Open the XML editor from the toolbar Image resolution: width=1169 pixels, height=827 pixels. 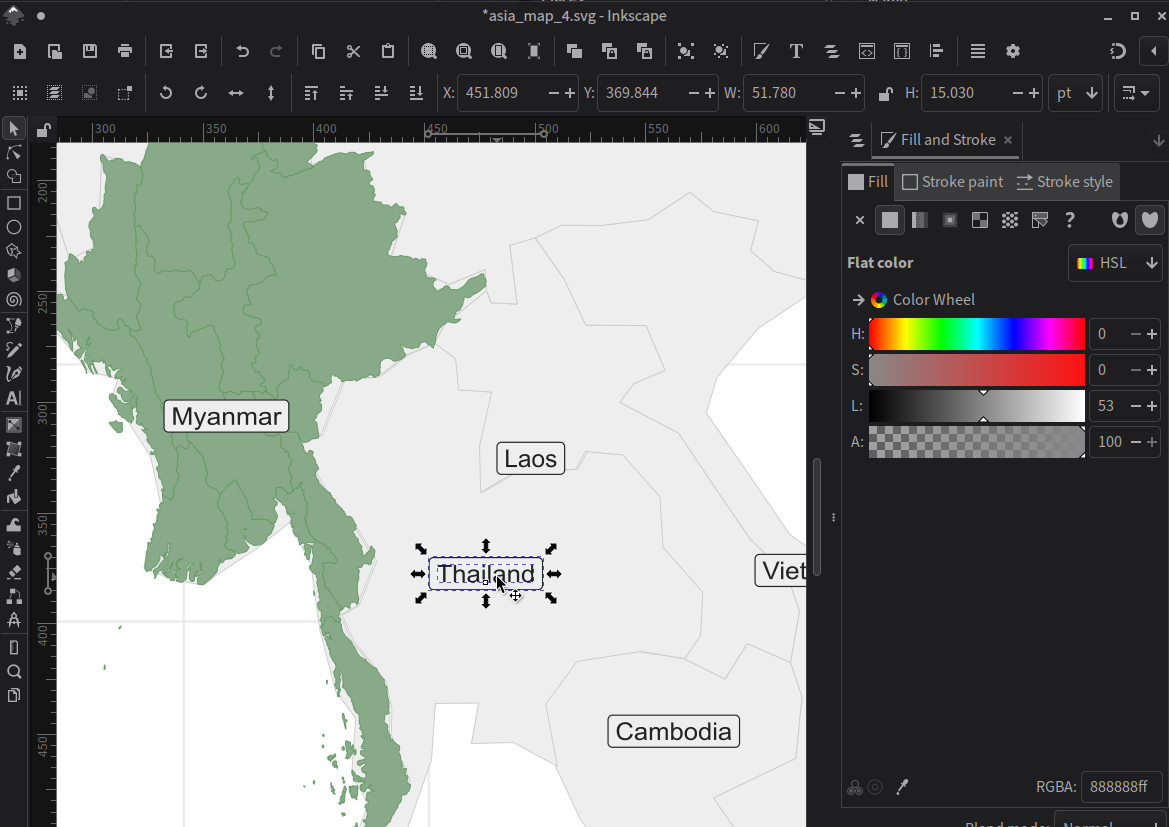(x=866, y=51)
